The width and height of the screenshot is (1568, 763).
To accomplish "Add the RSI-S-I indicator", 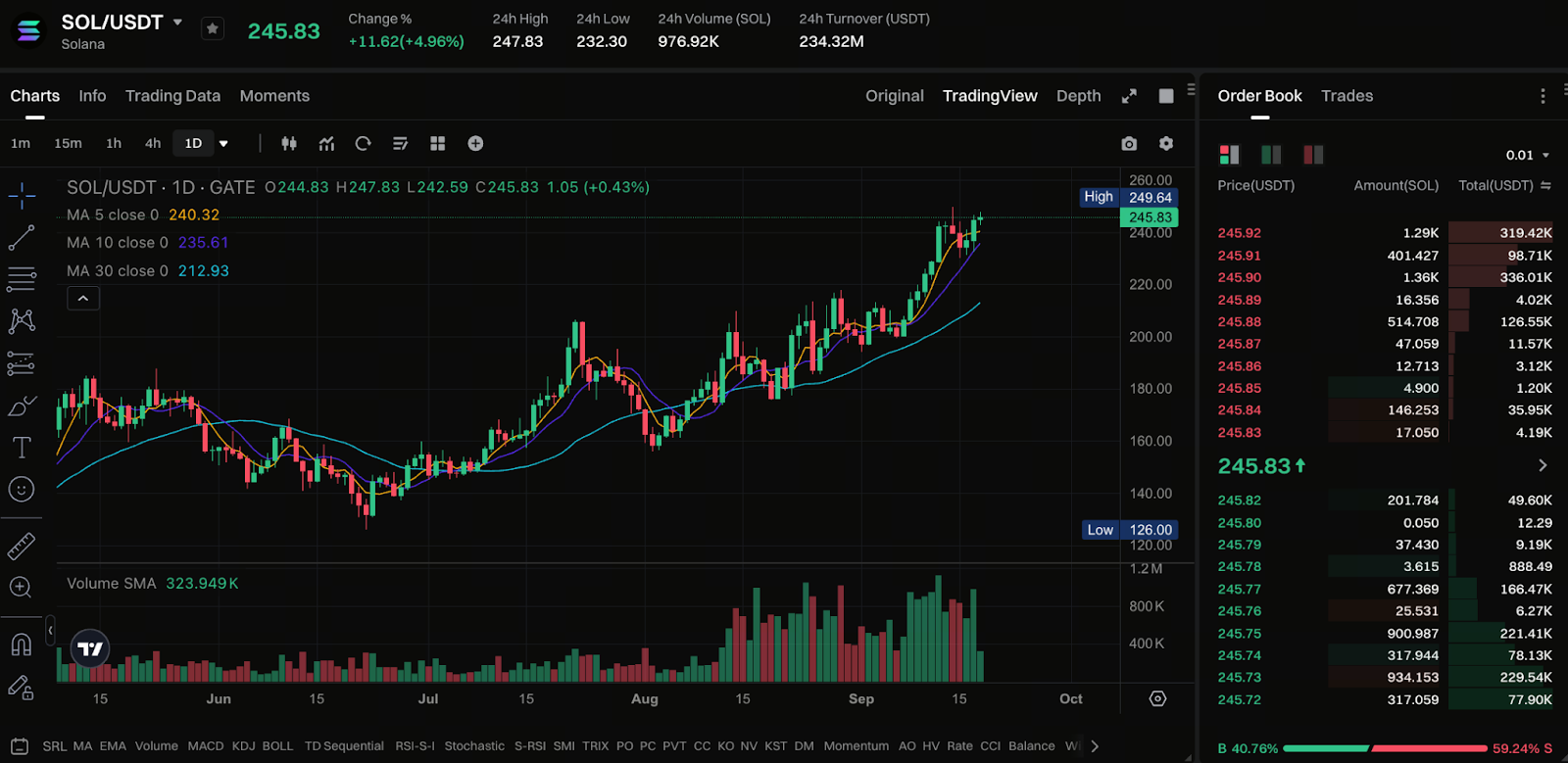I will tap(415, 746).
